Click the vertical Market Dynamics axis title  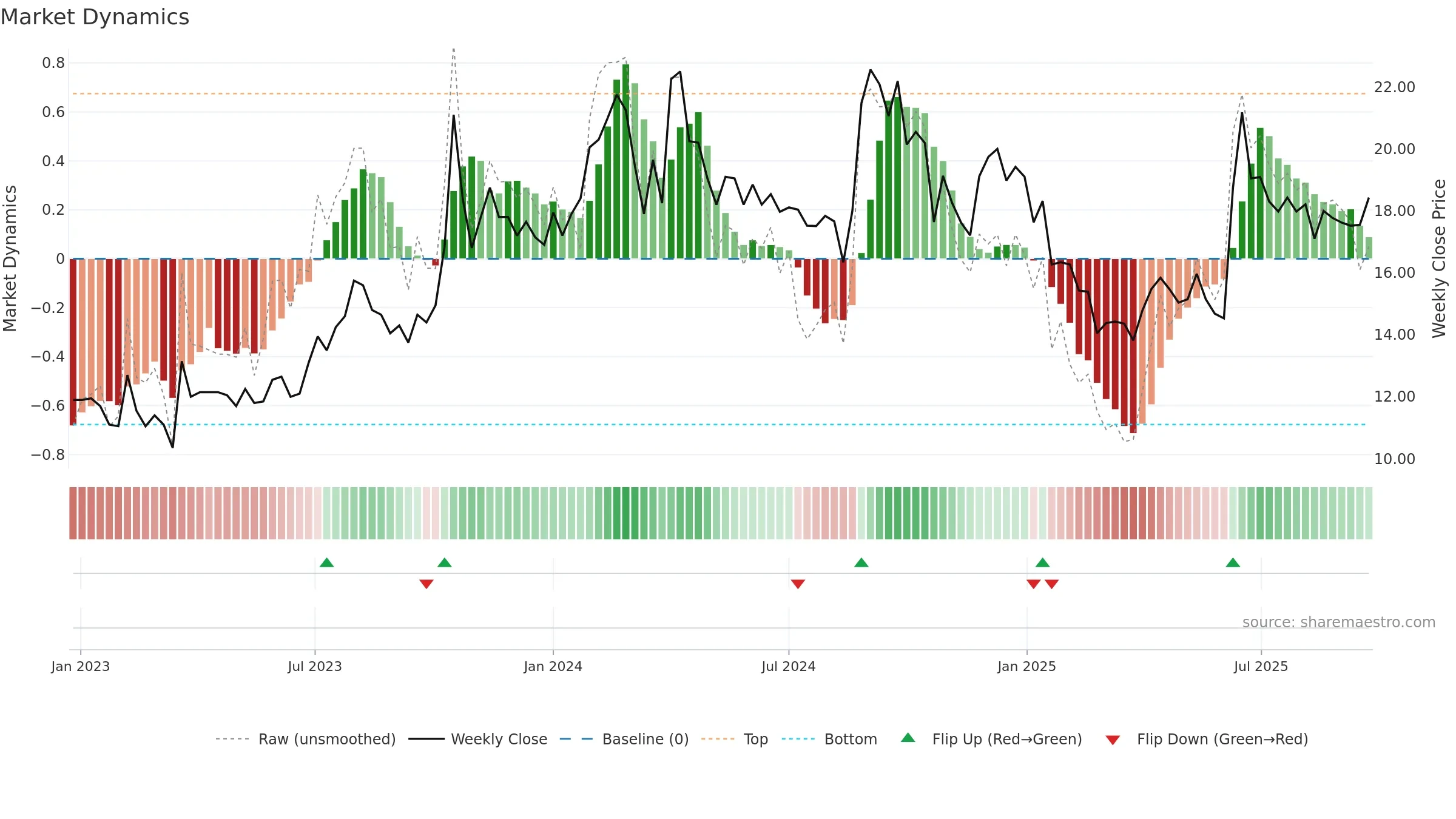point(10,258)
